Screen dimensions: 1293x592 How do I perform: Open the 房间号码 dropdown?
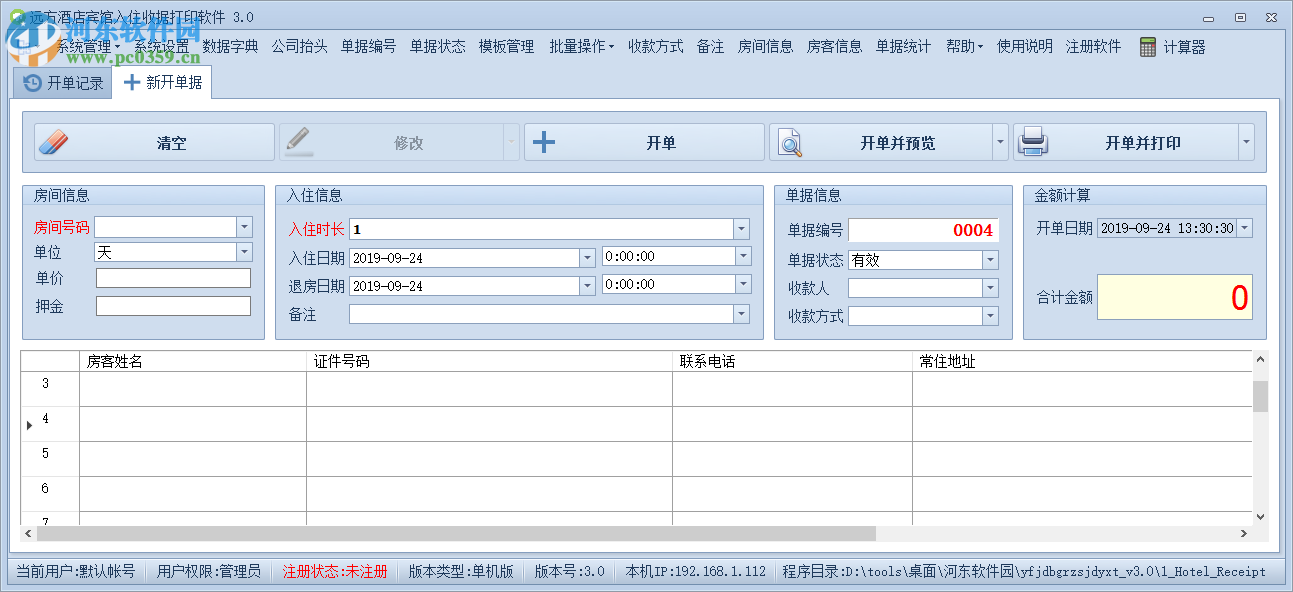(245, 227)
